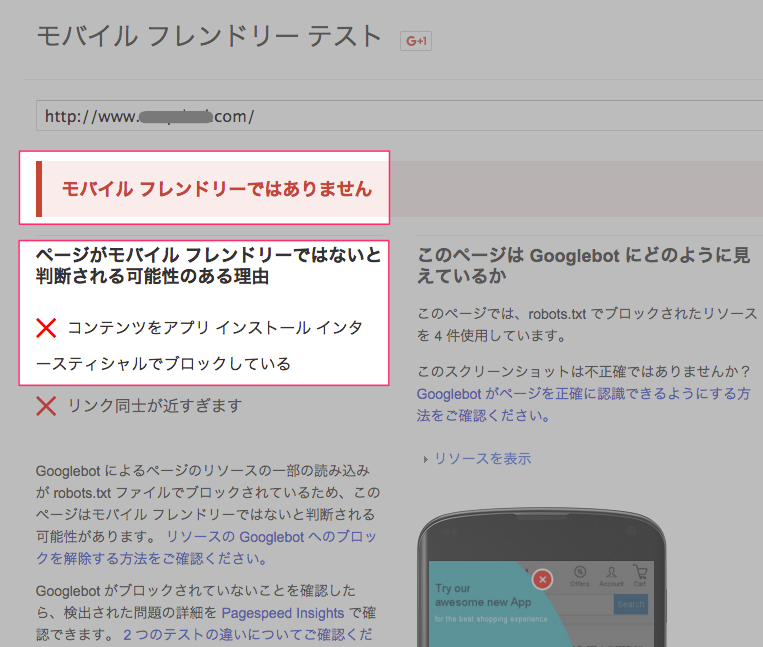Click the モバイル フレンドリー テスト page title
Viewport: 763px width, 647px height.
tap(209, 36)
